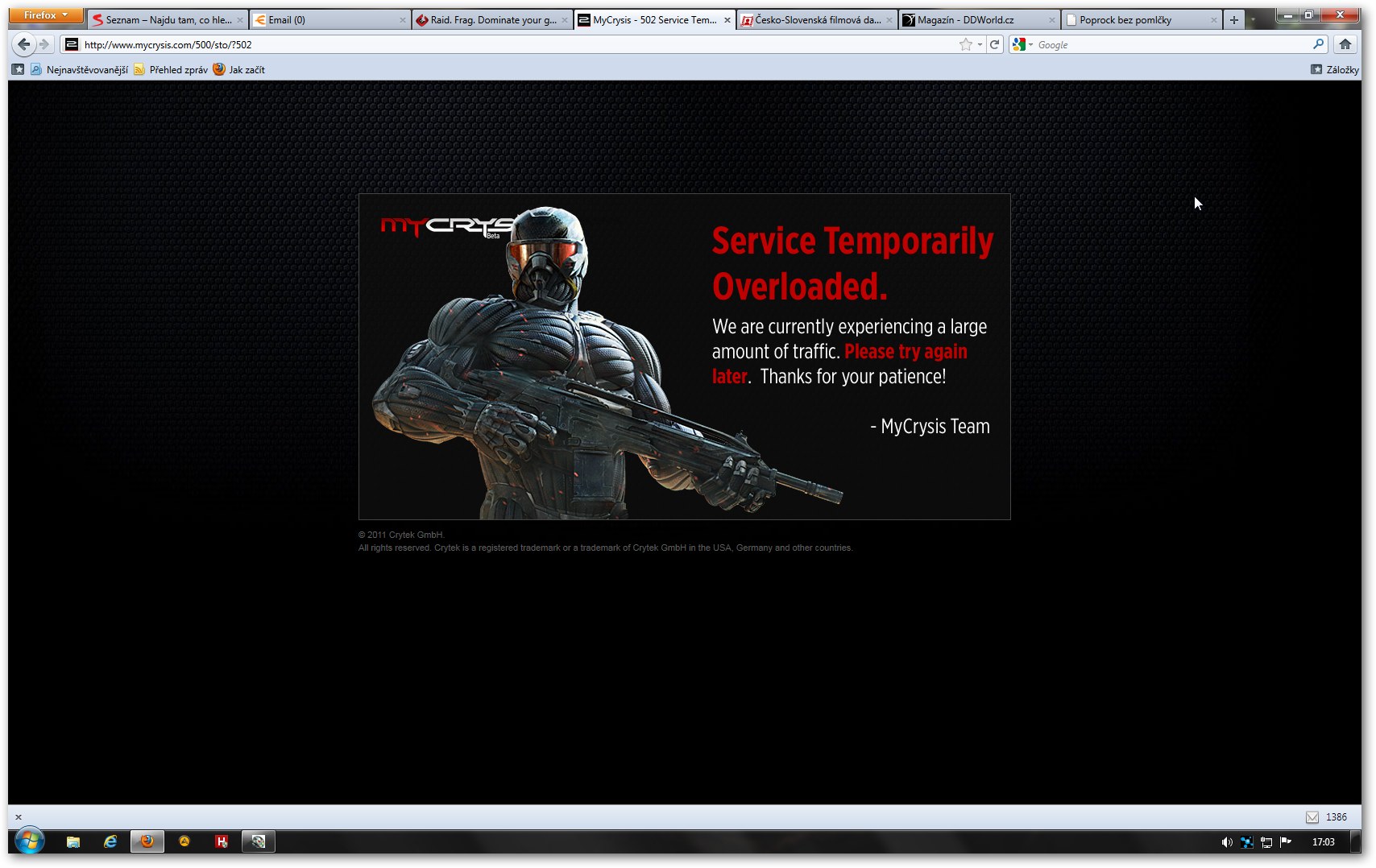Open Internet Explorer from the taskbar
The image size is (1376, 868).
tap(110, 841)
